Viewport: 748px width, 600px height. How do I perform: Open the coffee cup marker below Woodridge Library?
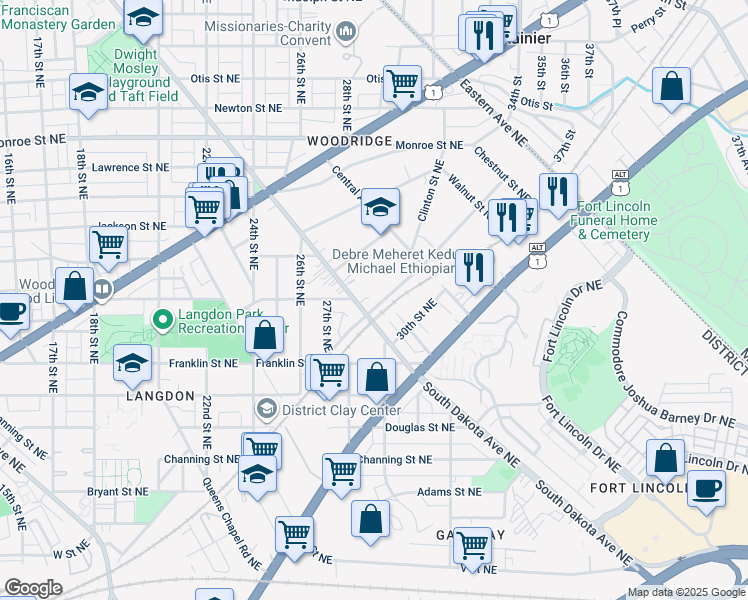pos(10,313)
